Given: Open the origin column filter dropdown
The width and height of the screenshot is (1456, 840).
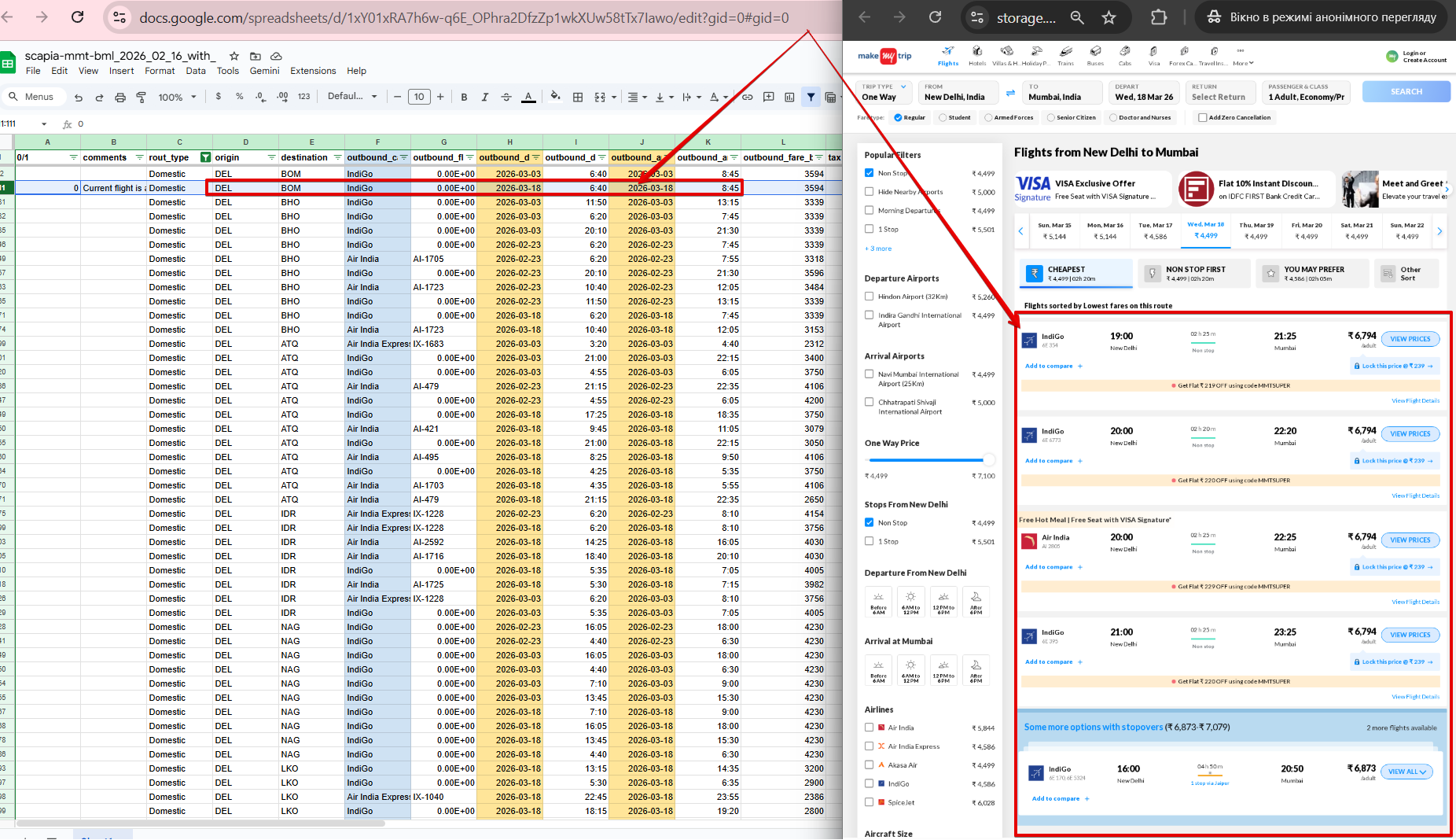Looking at the screenshot, I should [271, 157].
